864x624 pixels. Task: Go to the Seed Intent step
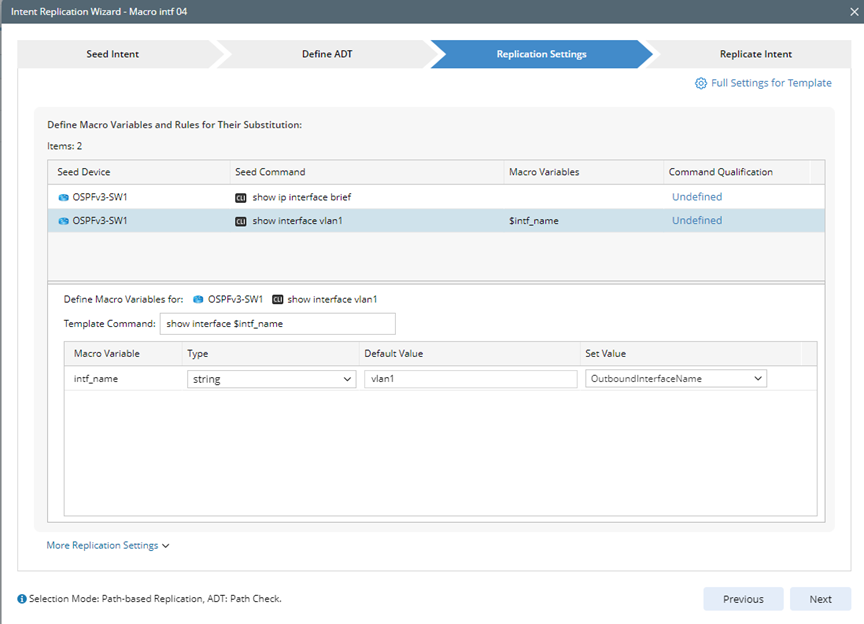pos(115,54)
